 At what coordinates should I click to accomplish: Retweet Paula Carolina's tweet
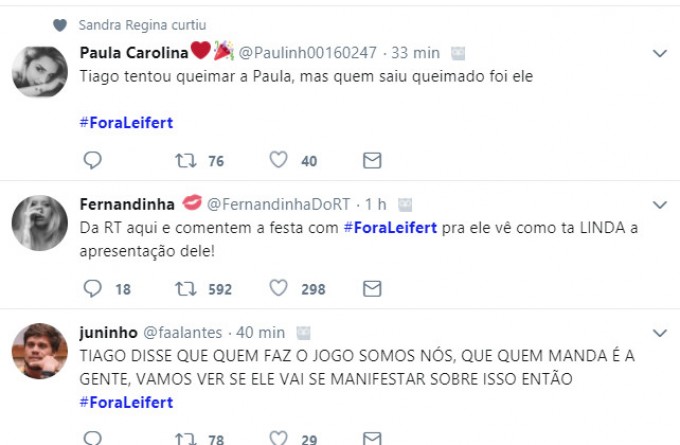pyautogui.click(x=185, y=161)
